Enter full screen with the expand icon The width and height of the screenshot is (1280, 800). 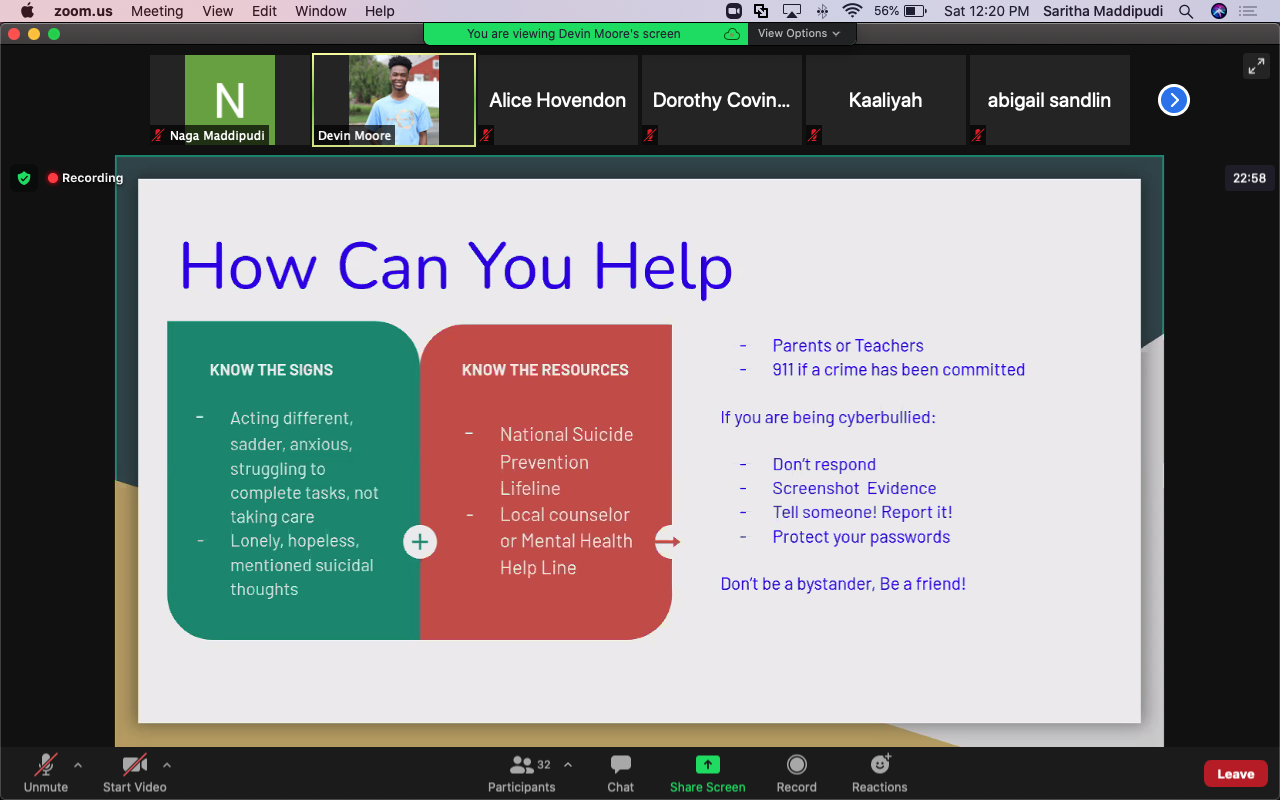[1256, 66]
